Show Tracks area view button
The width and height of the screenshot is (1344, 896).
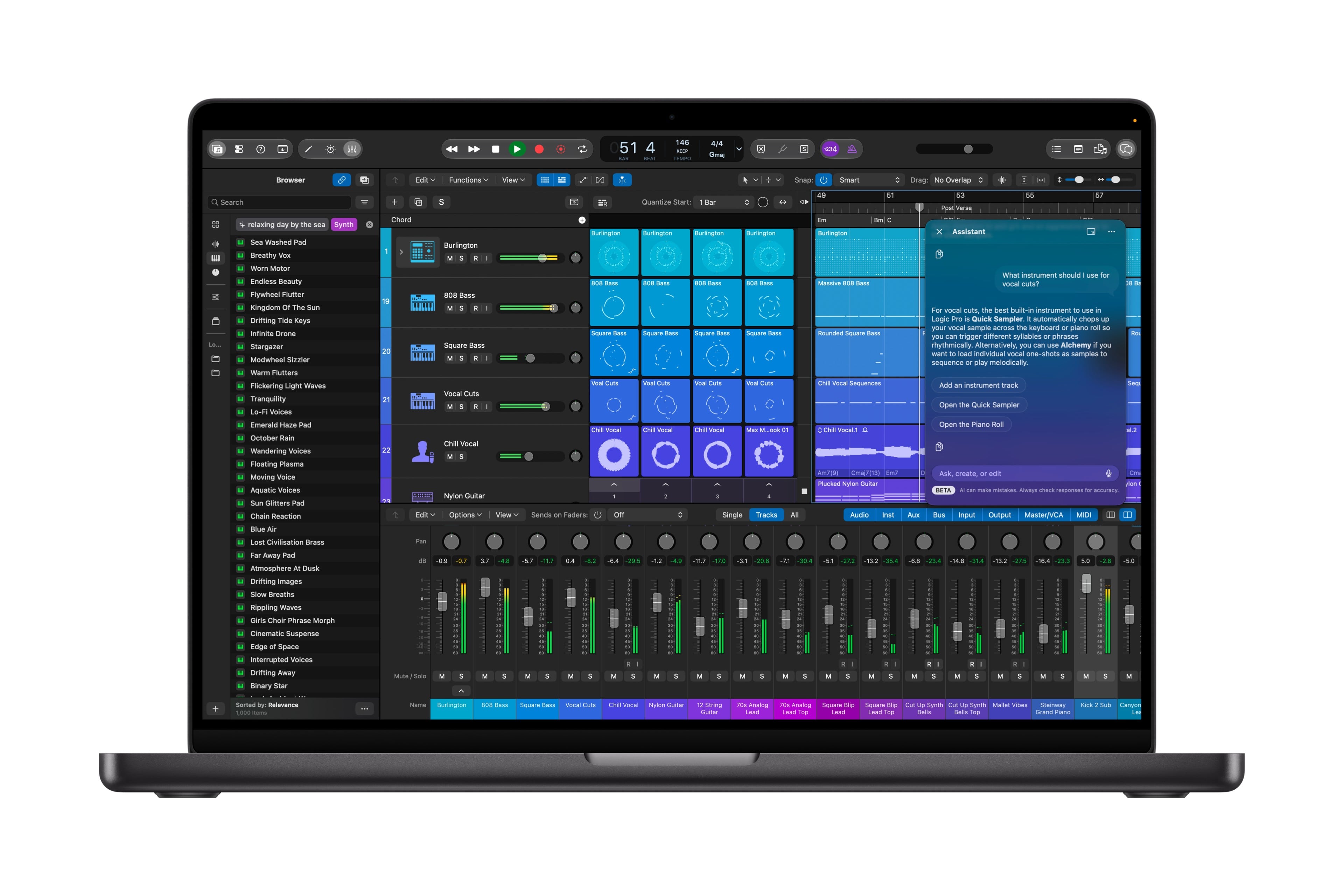pyautogui.click(x=562, y=180)
